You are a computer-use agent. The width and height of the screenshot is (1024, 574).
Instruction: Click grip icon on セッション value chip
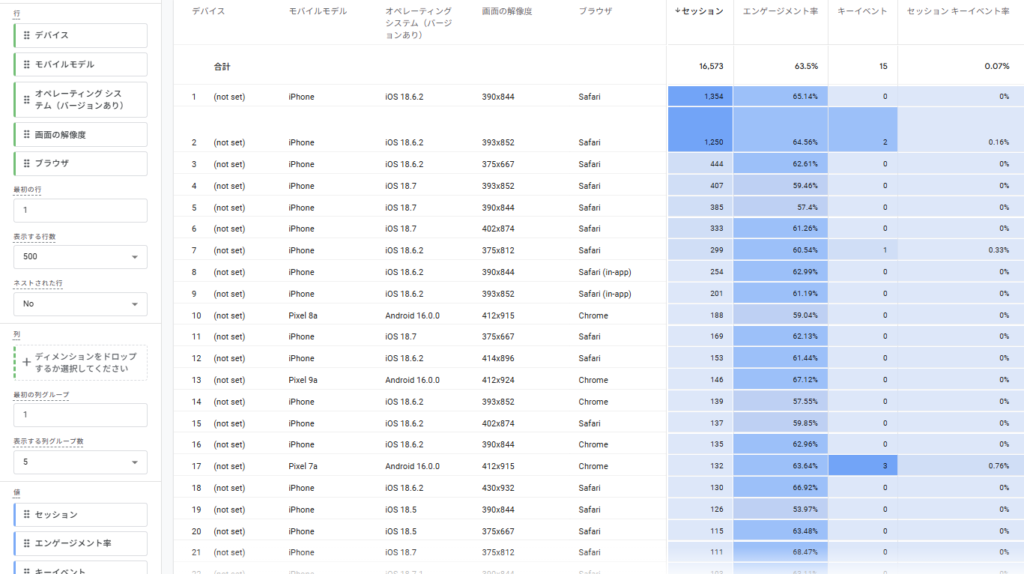(x=27, y=515)
